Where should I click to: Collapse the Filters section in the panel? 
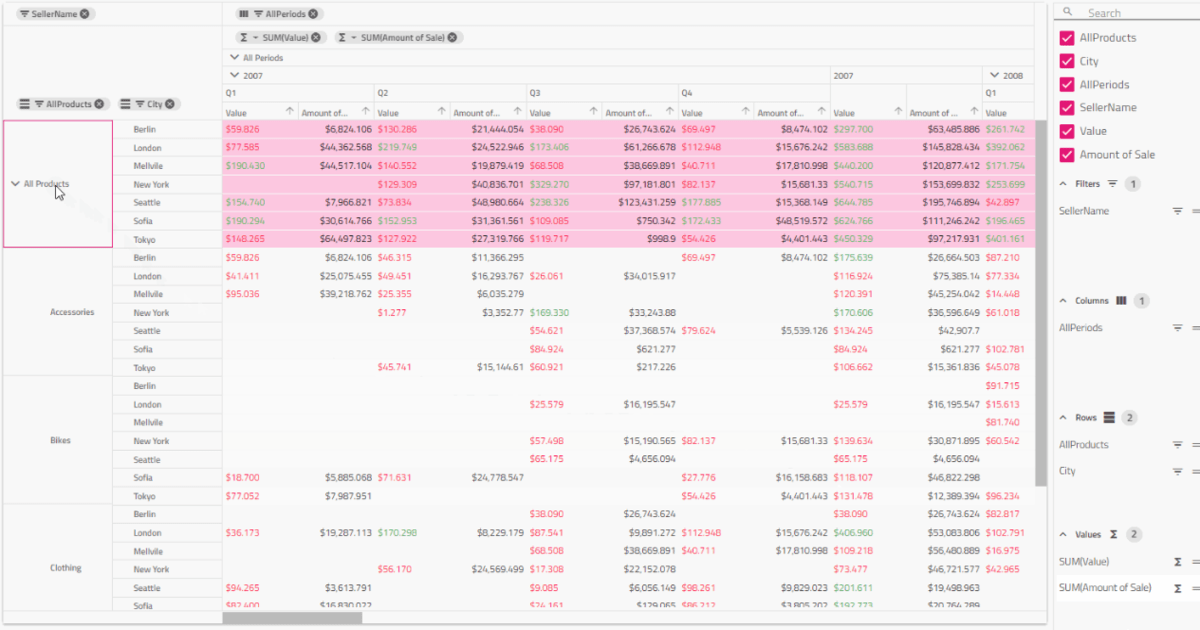[1063, 184]
